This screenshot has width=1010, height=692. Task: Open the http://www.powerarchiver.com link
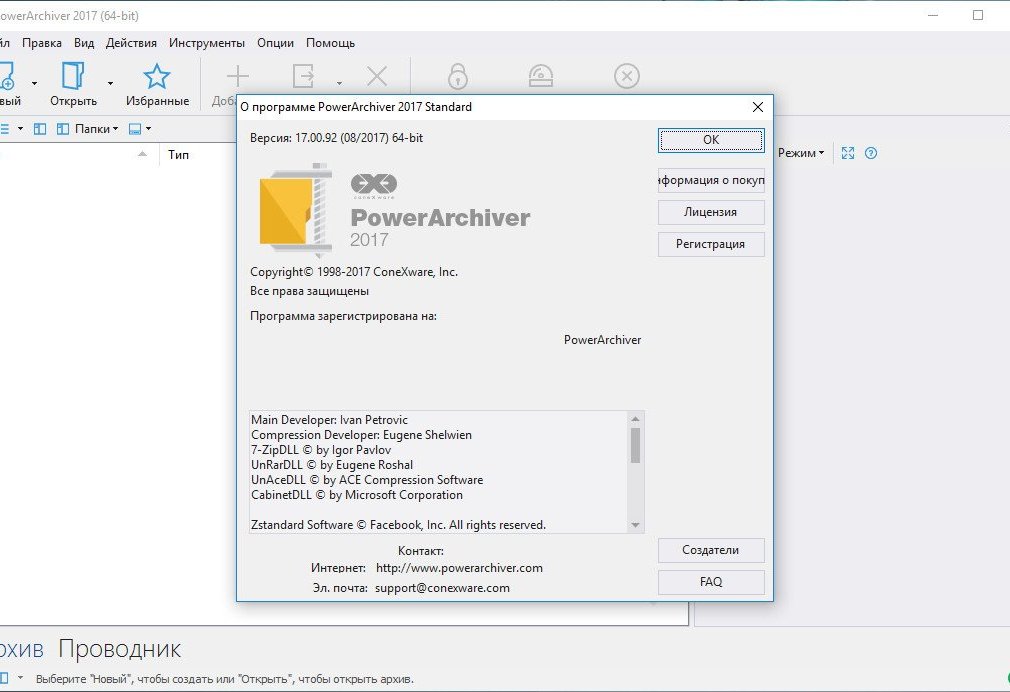(459, 568)
